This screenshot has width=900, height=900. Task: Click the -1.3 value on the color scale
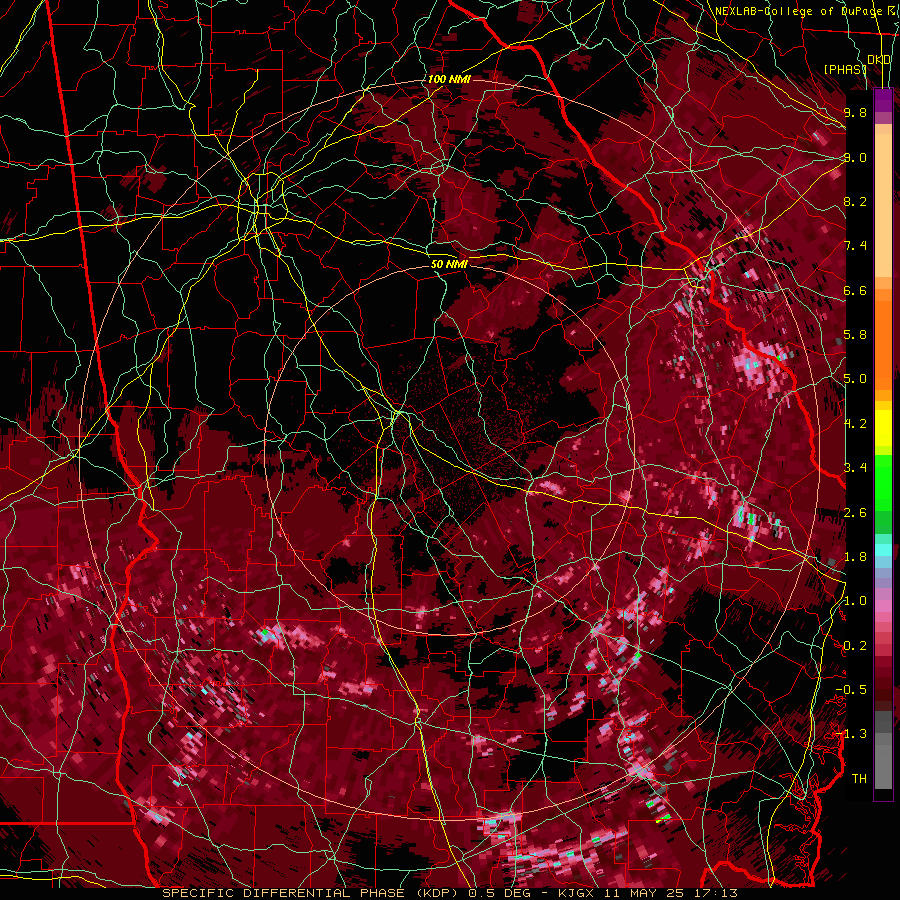click(x=851, y=734)
